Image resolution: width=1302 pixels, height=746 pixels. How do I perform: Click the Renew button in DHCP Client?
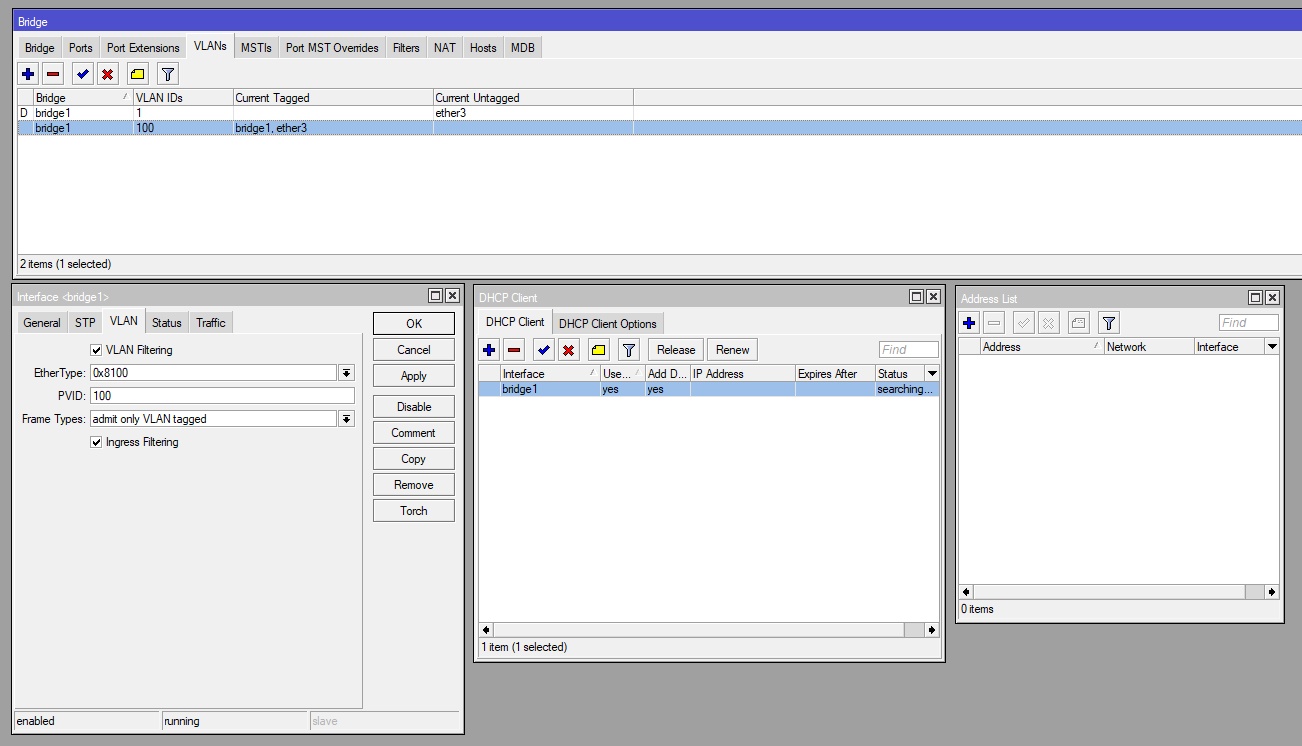tap(732, 350)
